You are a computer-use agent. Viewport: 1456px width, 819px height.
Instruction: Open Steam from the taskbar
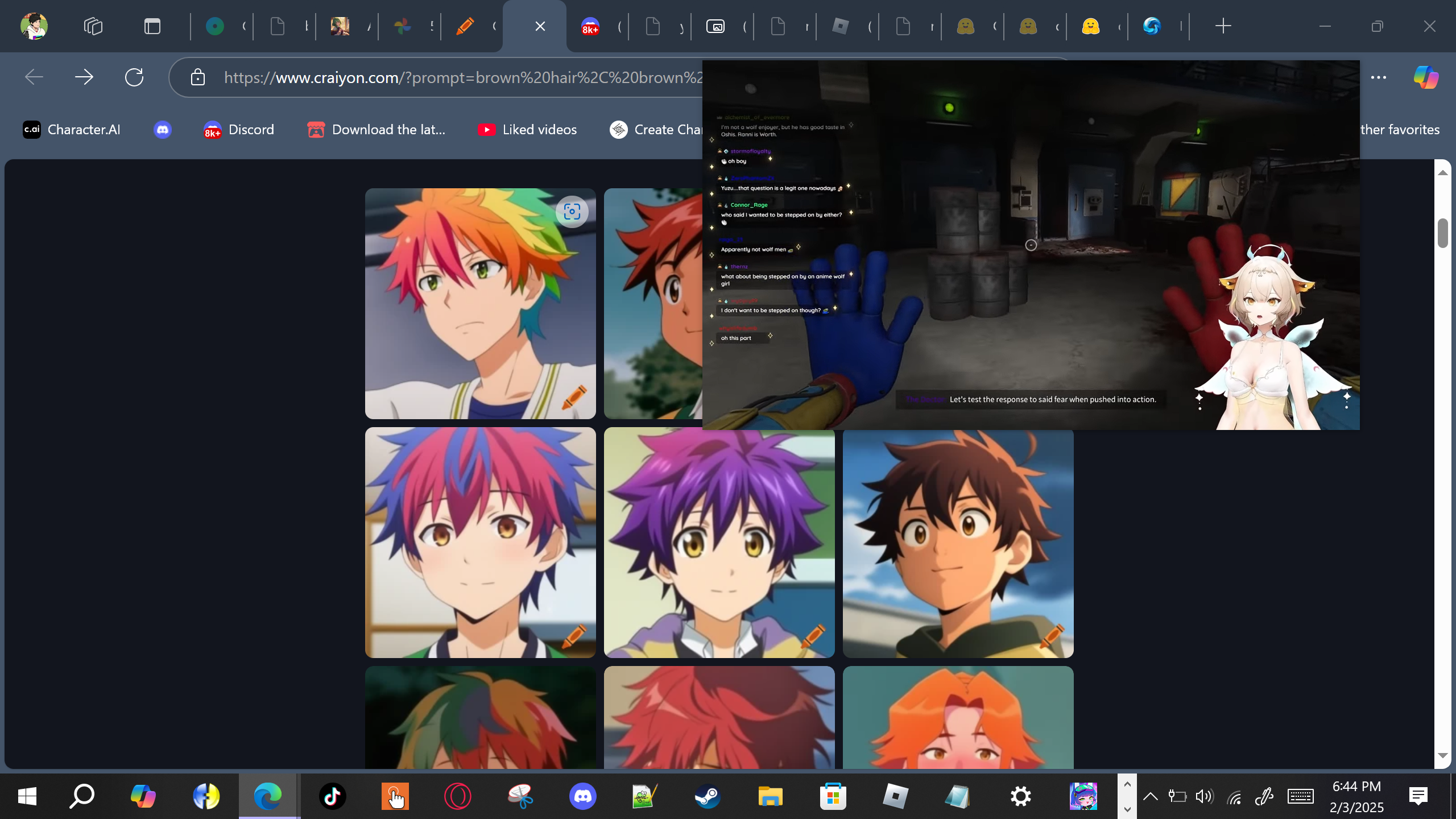click(x=708, y=796)
